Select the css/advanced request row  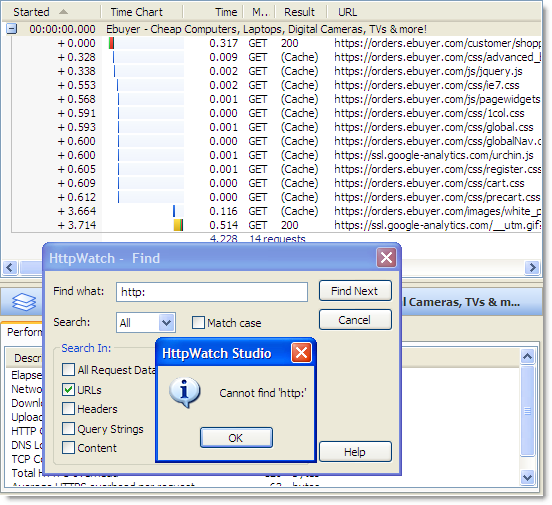tap(276, 57)
